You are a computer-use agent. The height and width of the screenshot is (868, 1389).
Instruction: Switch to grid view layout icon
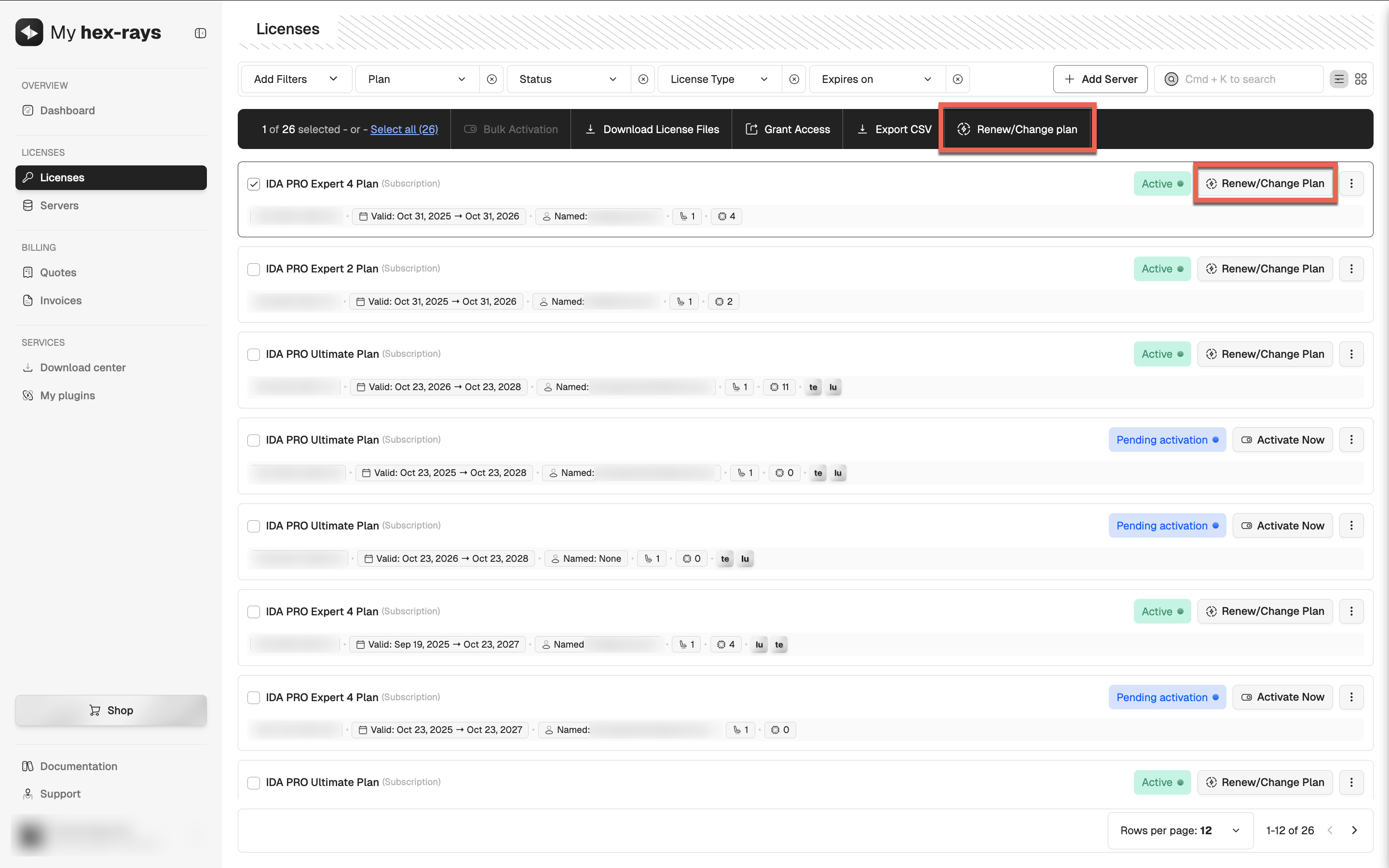coord(1360,79)
